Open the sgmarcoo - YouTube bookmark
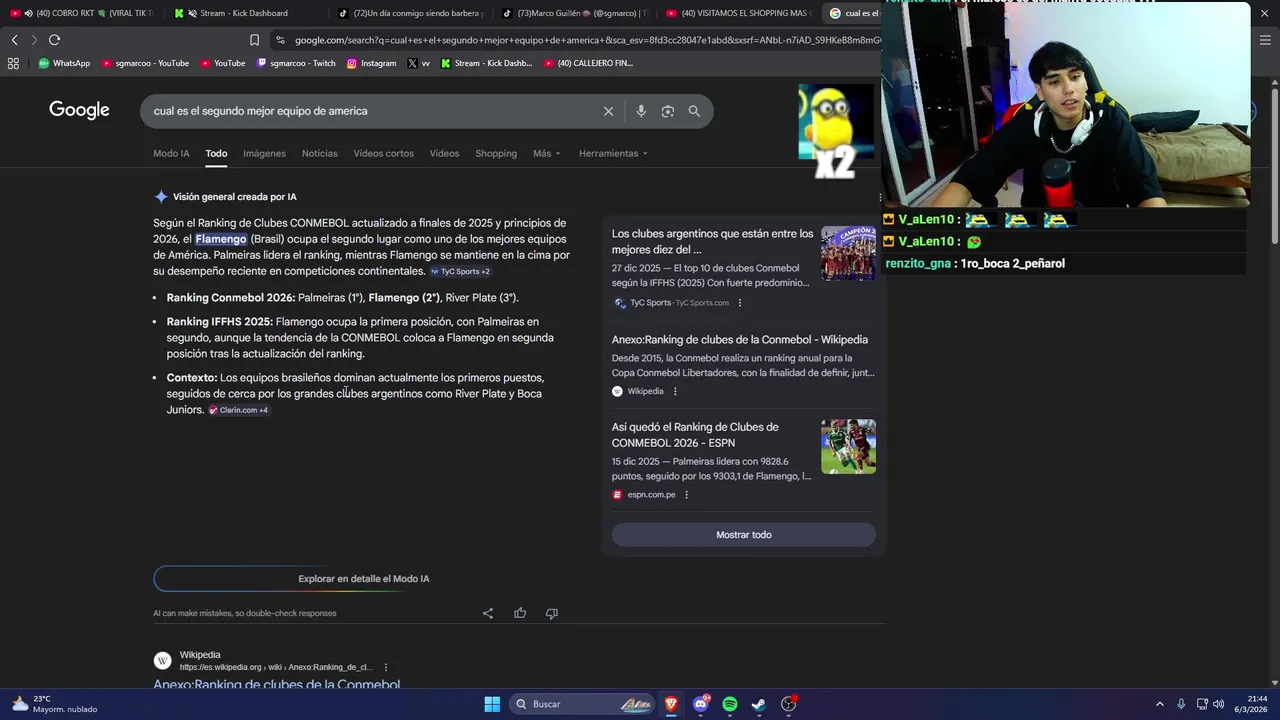Viewport: 1280px width, 720px height. click(x=145, y=63)
